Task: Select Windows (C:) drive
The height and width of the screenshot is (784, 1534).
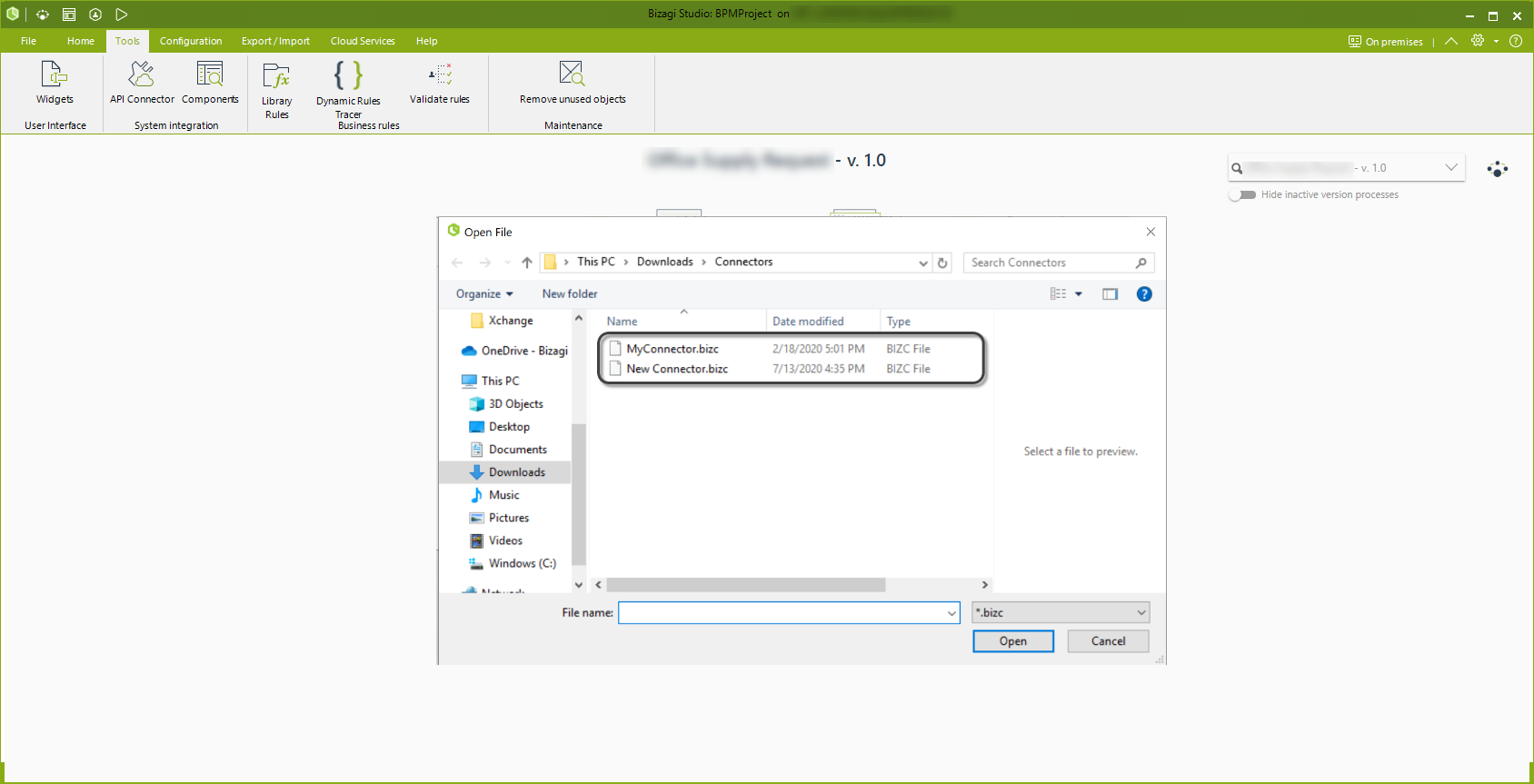Action: coord(512,563)
